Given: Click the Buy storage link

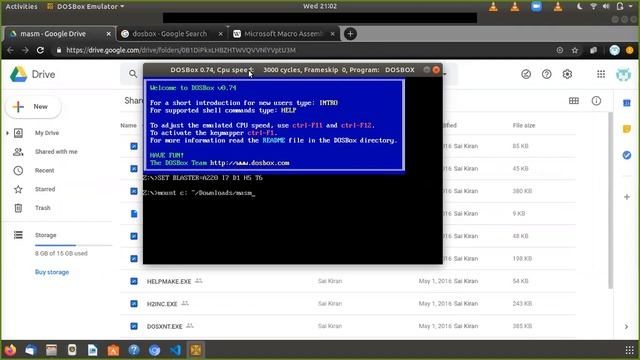Looking at the screenshot, I should (x=52, y=272).
